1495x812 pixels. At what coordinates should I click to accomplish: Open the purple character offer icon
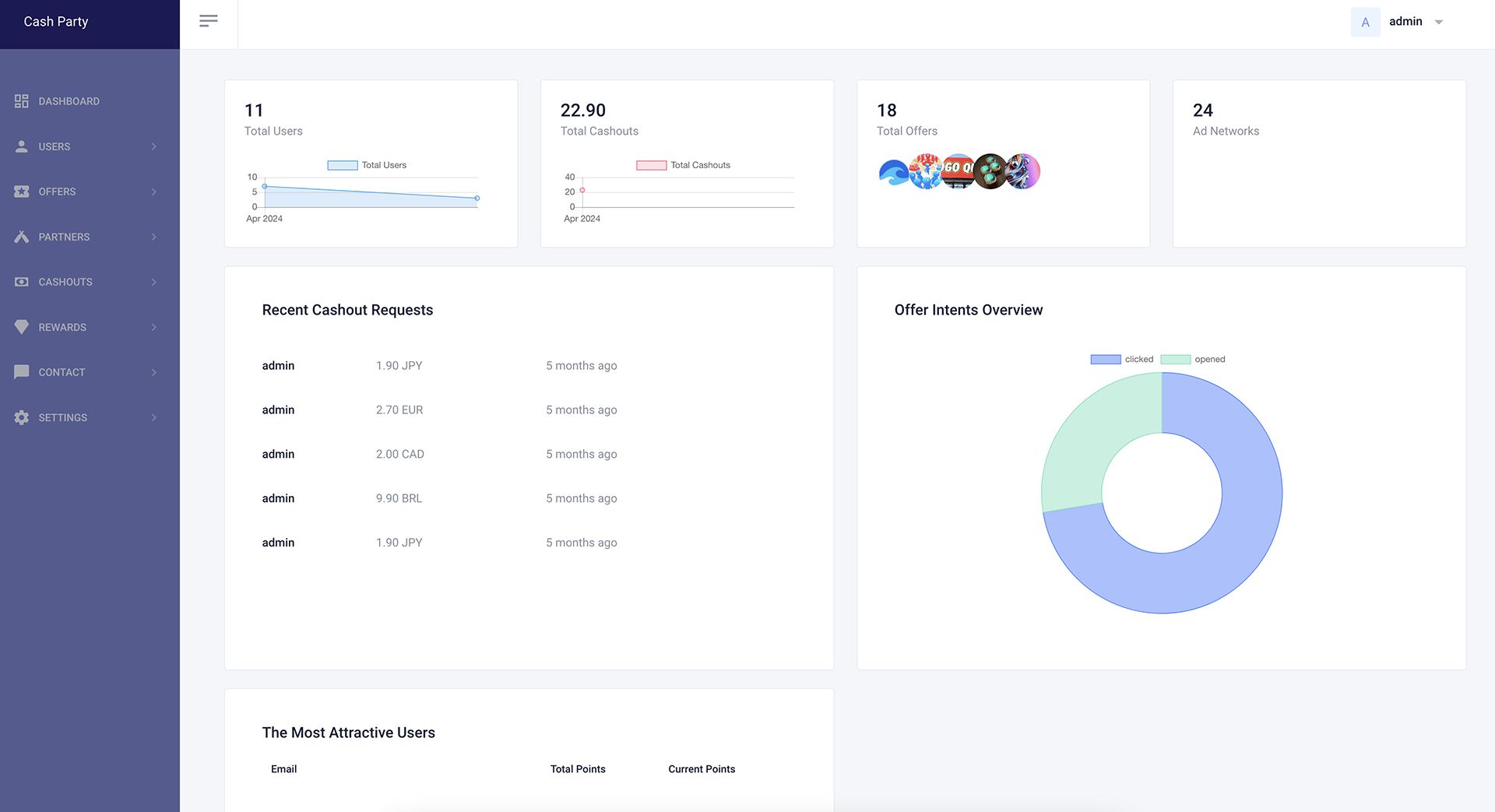[x=1023, y=171]
